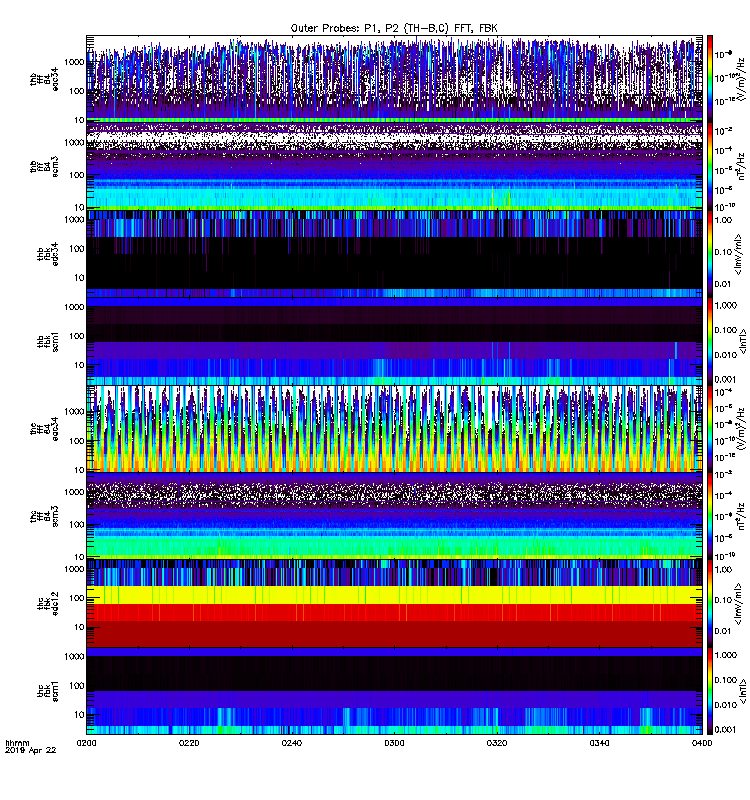Click the 'thb fff 64 eac34' panel label
Screen dimensions: 750x800
44,80
